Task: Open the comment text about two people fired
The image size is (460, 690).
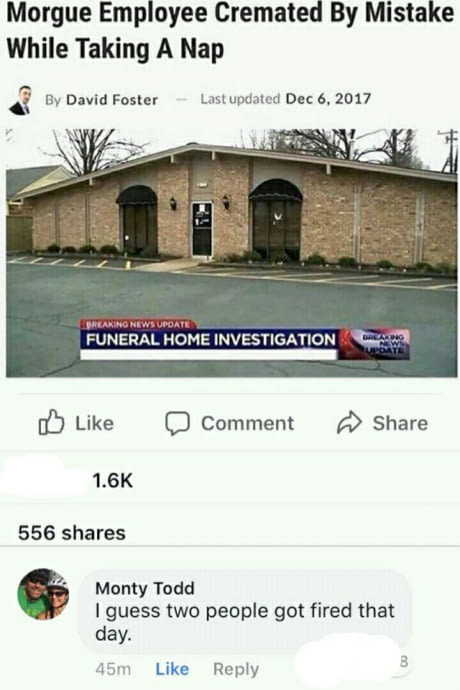Action: click(245, 622)
